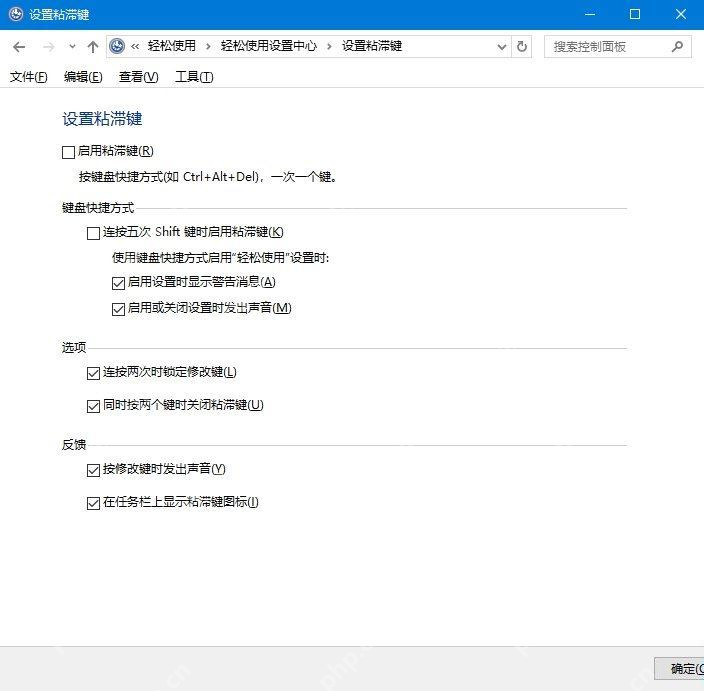The width and height of the screenshot is (704, 691).
Task: Click the search magnifier icon
Action: coord(677,46)
